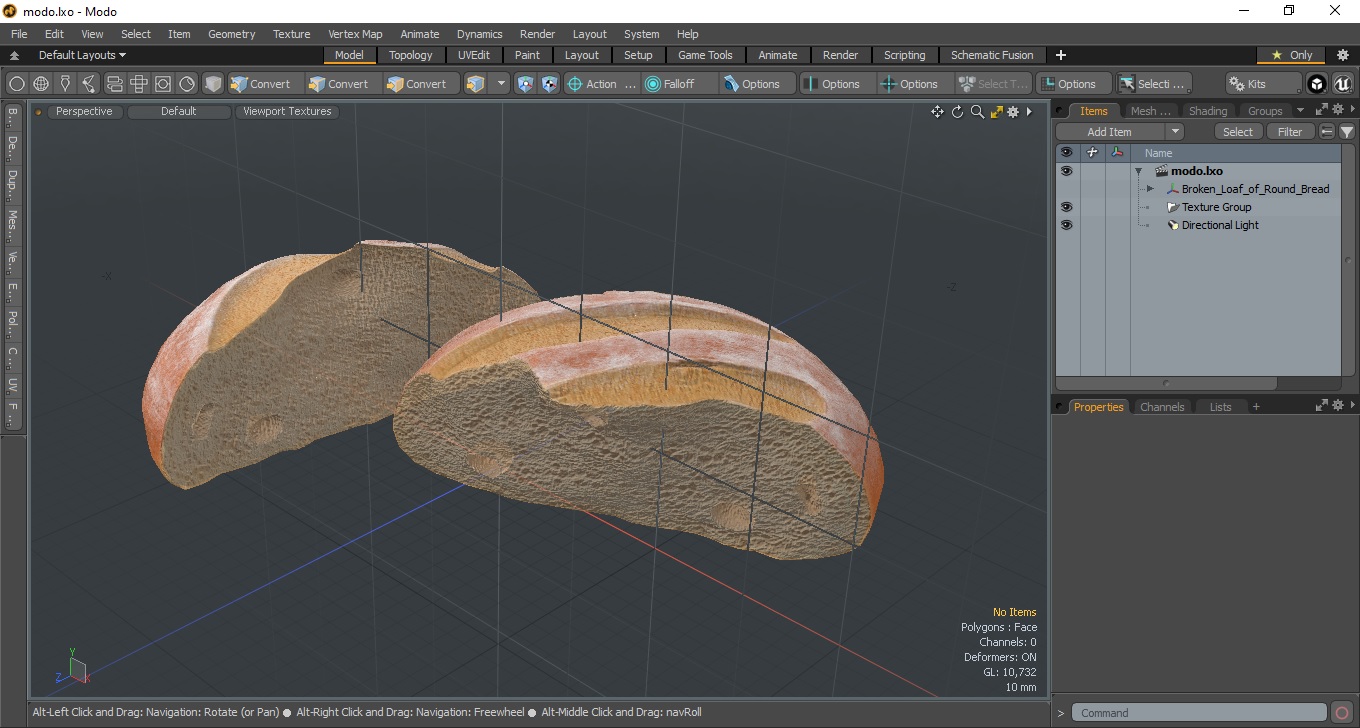Switch to the Groups panel tab

[1265, 111]
